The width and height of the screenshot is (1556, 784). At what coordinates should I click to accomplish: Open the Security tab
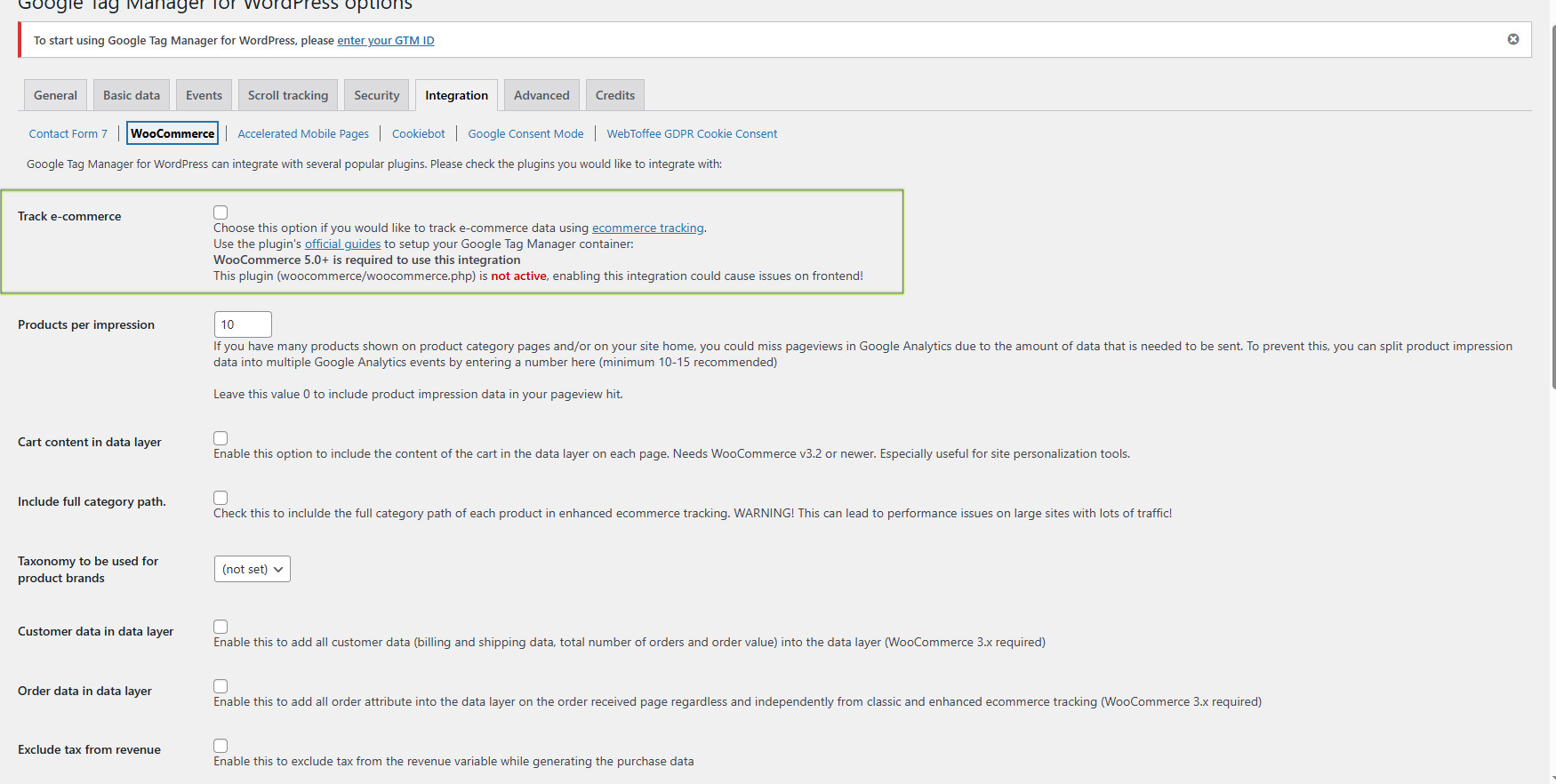377,95
